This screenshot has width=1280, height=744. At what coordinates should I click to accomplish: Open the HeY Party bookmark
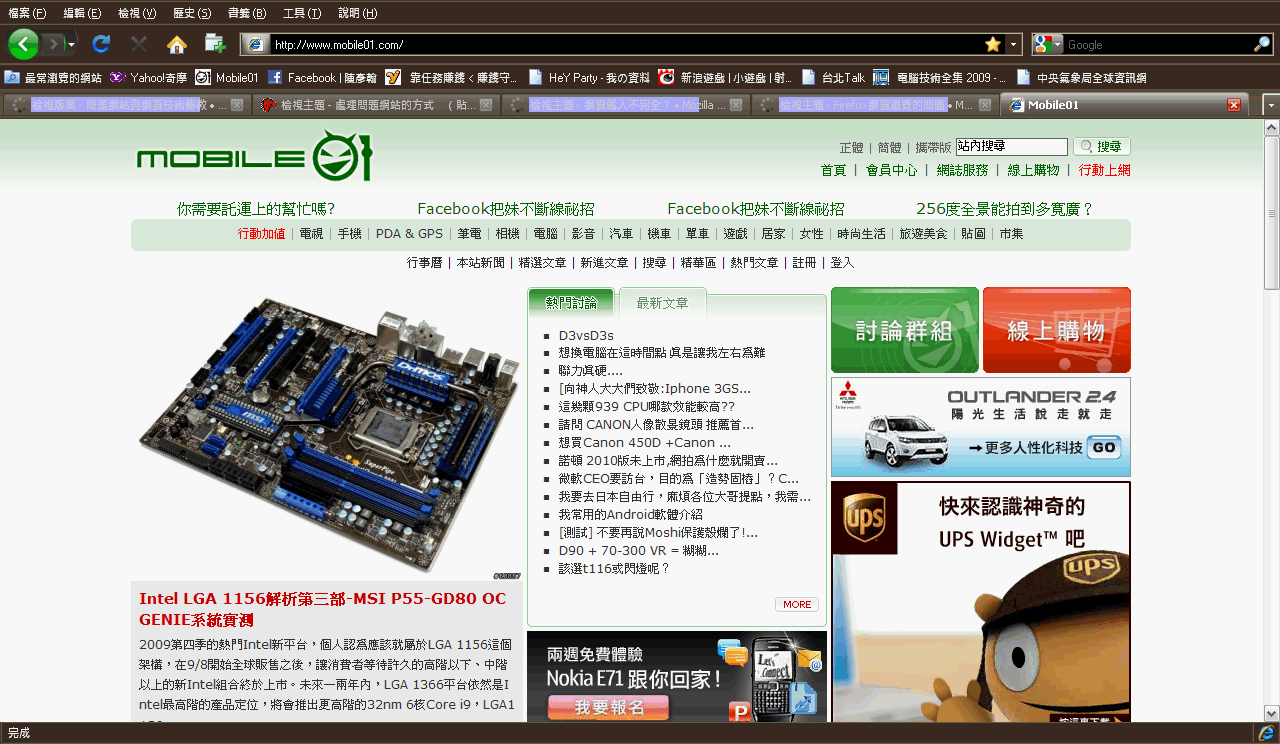[x=589, y=77]
